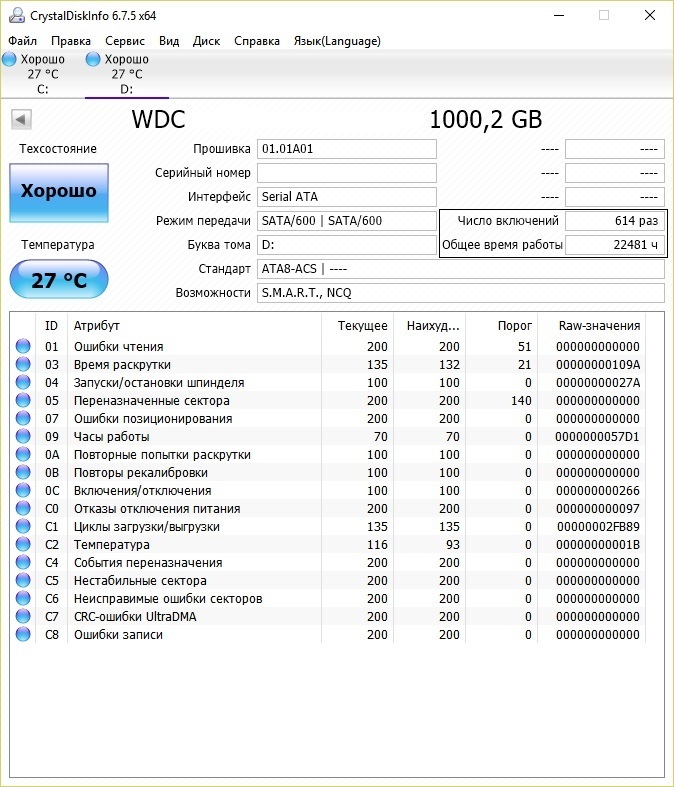Open the Вид menu
This screenshot has width=674, height=787.
[169, 41]
